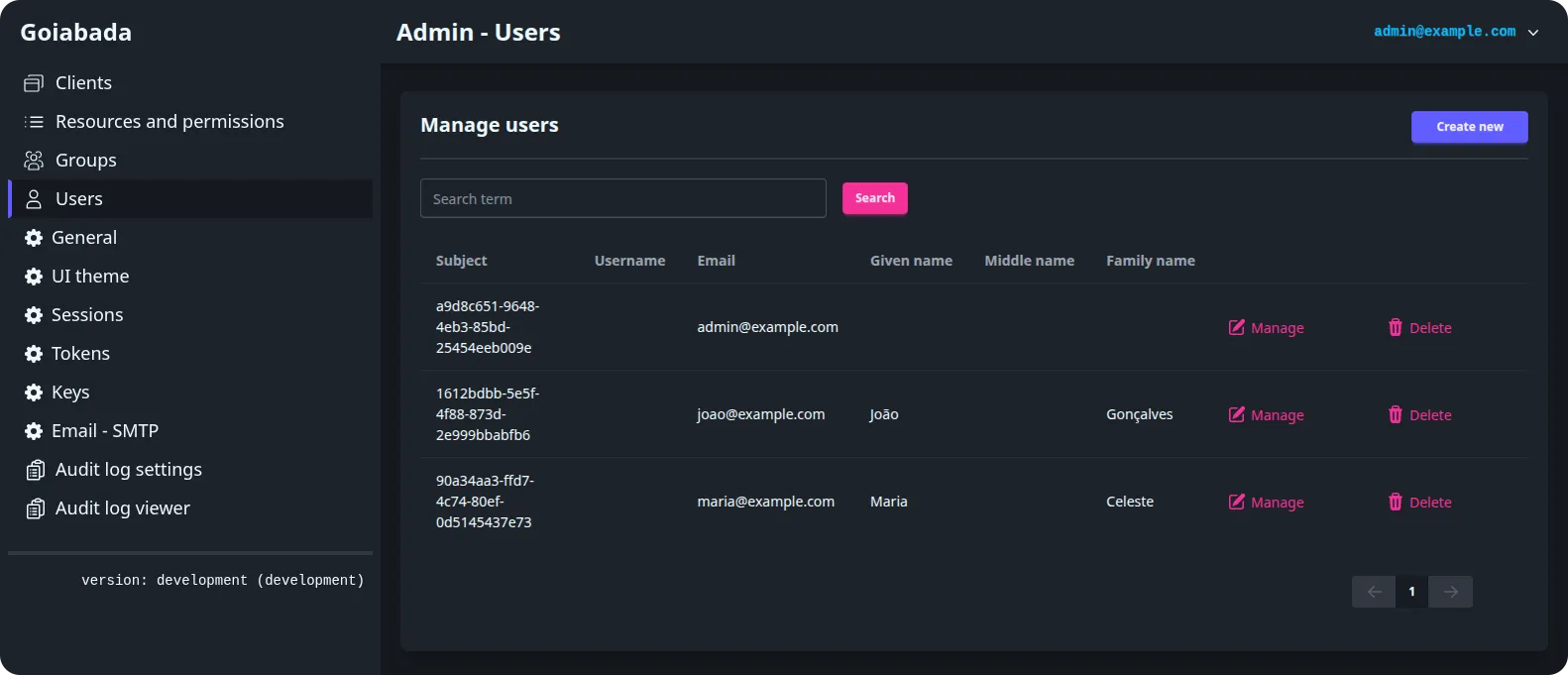Click the Create new button
The image size is (1568, 675).
(x=1469, y=127)
